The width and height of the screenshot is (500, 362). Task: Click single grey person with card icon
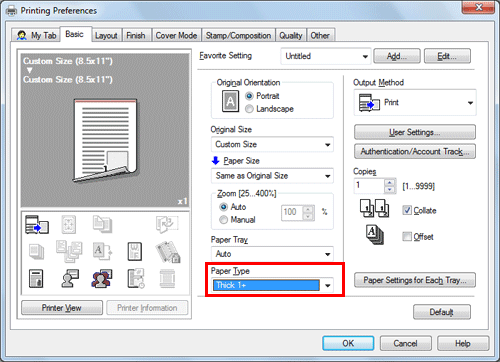click(x=70, y=279)
